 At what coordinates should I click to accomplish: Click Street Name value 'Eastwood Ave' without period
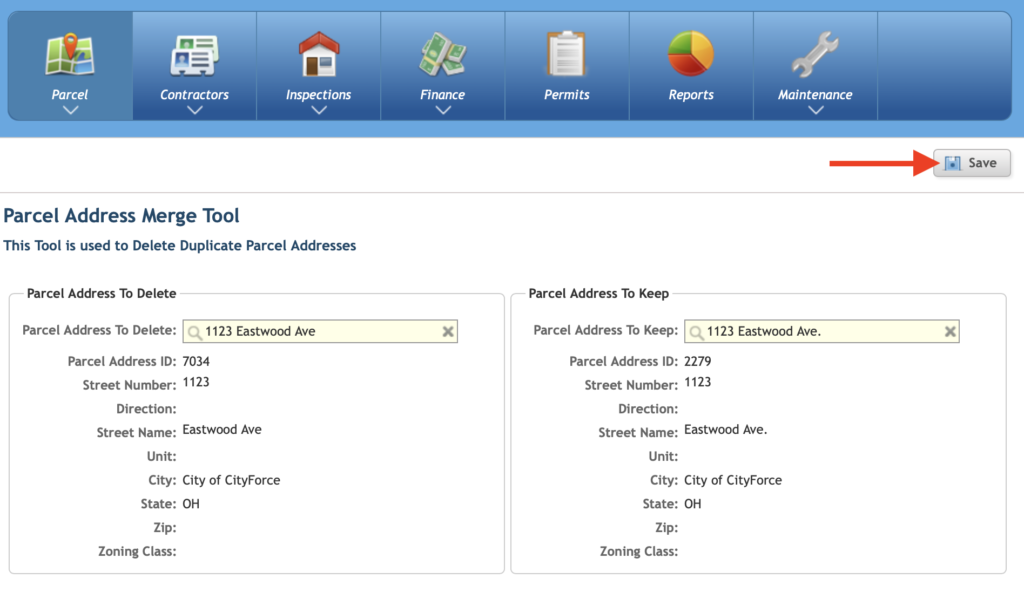click(x=222, y=430)
